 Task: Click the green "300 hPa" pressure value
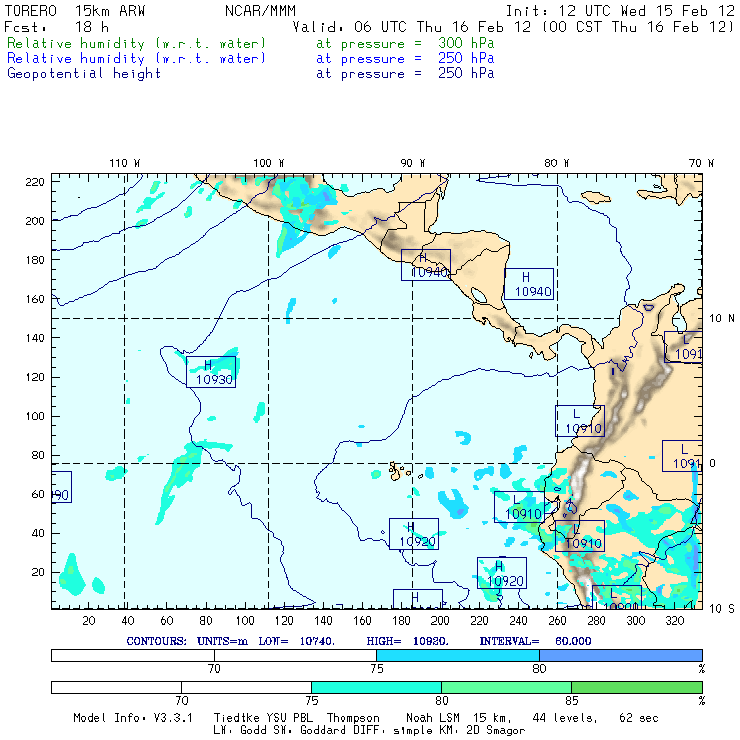point(466,43)
